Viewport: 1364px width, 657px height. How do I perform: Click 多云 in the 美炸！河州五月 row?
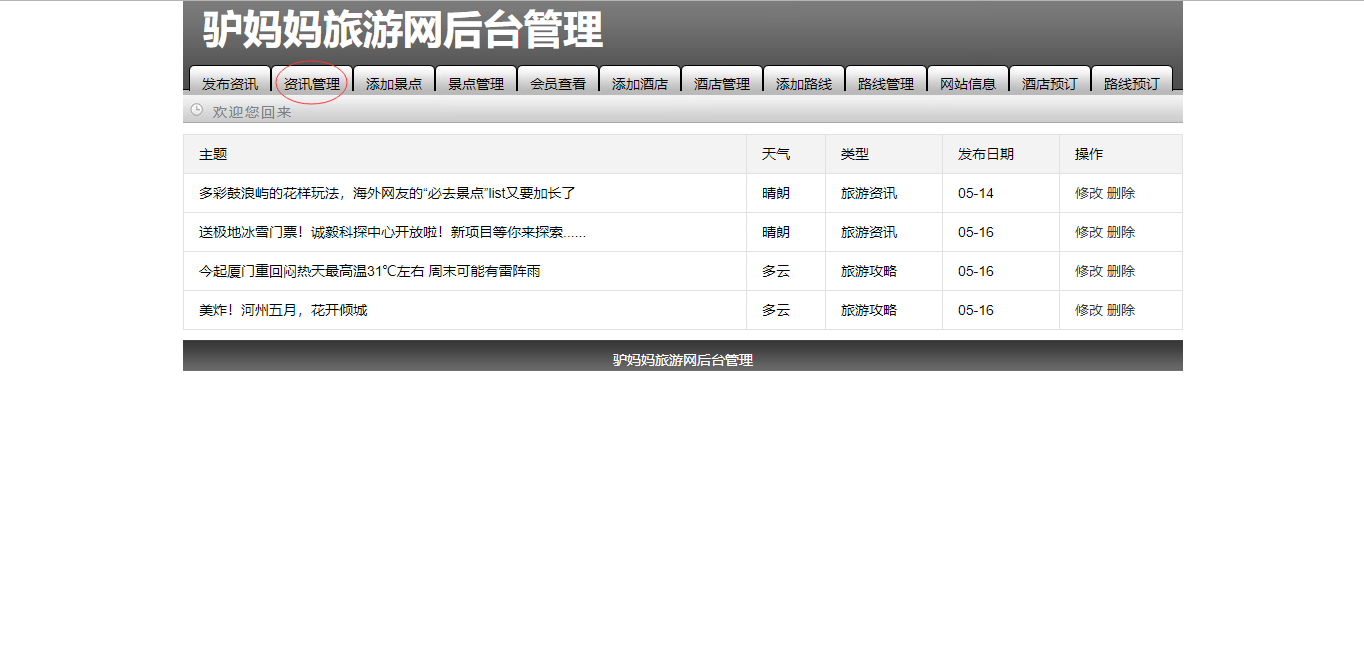point(776,310)
